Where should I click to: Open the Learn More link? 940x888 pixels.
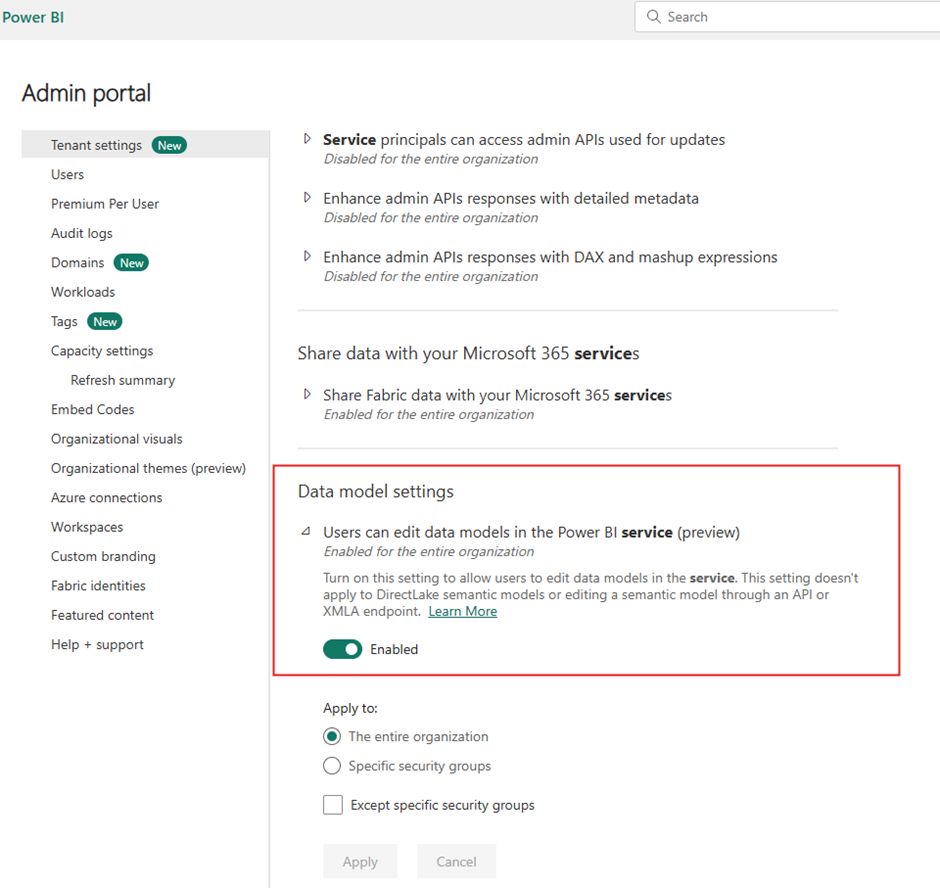point(462,612)
